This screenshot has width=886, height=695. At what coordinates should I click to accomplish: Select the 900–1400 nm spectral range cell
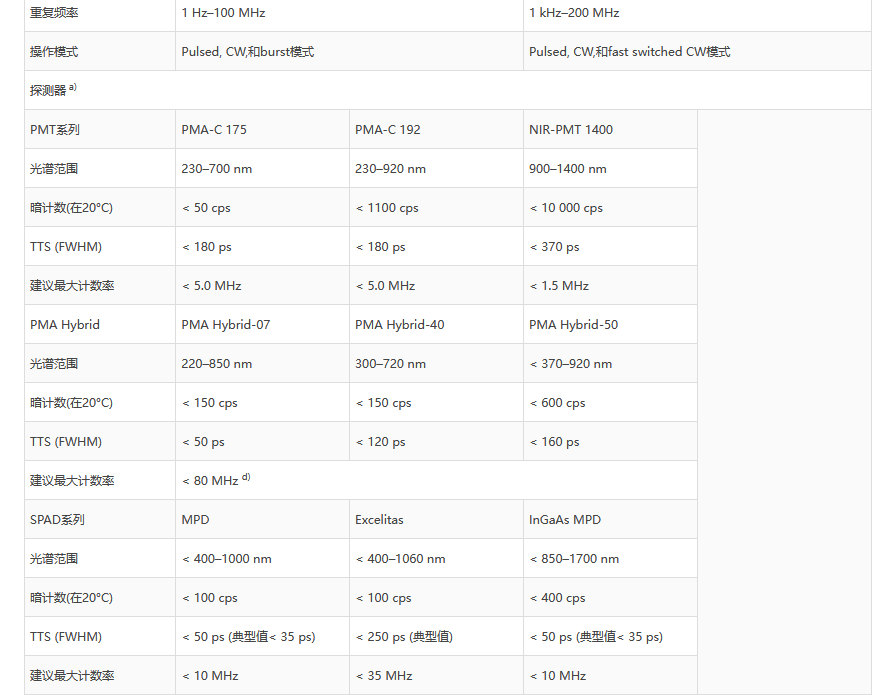567,169
